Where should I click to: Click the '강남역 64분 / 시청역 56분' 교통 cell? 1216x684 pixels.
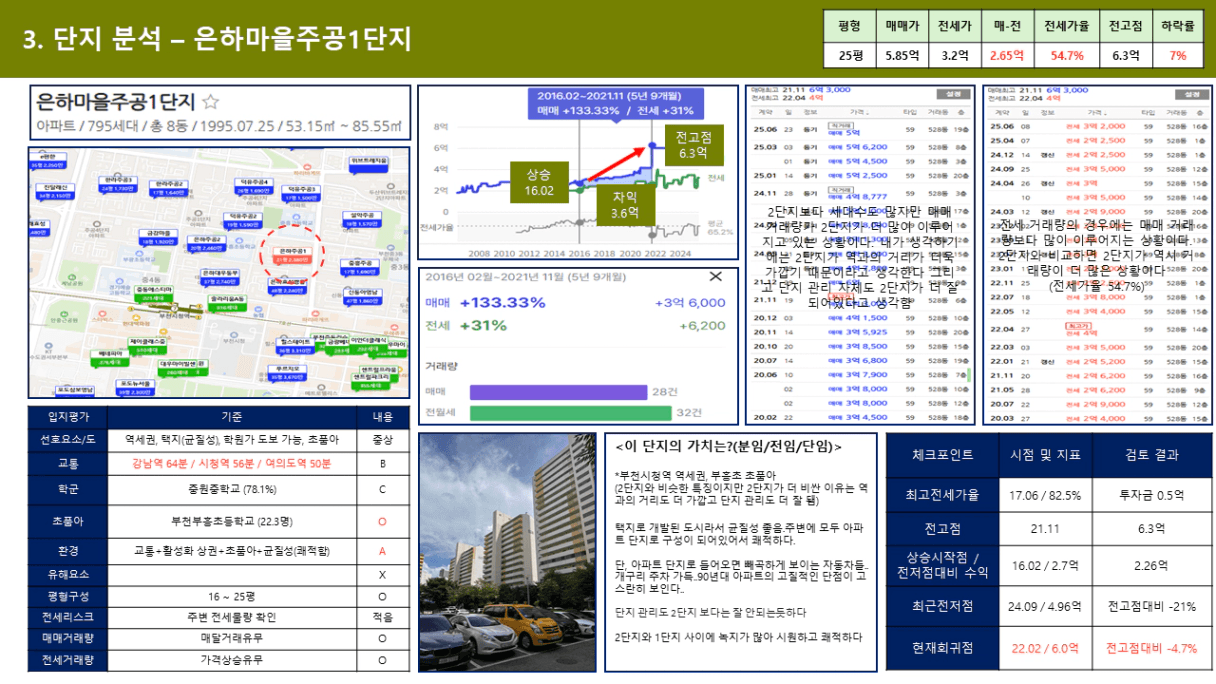point(231,464)
